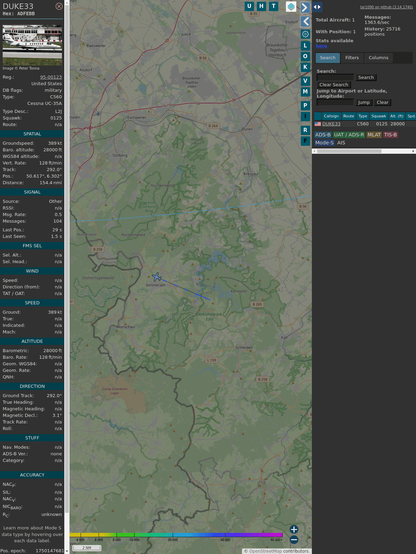Toggle sidebar width with double-arrow button

coord(317,7)
